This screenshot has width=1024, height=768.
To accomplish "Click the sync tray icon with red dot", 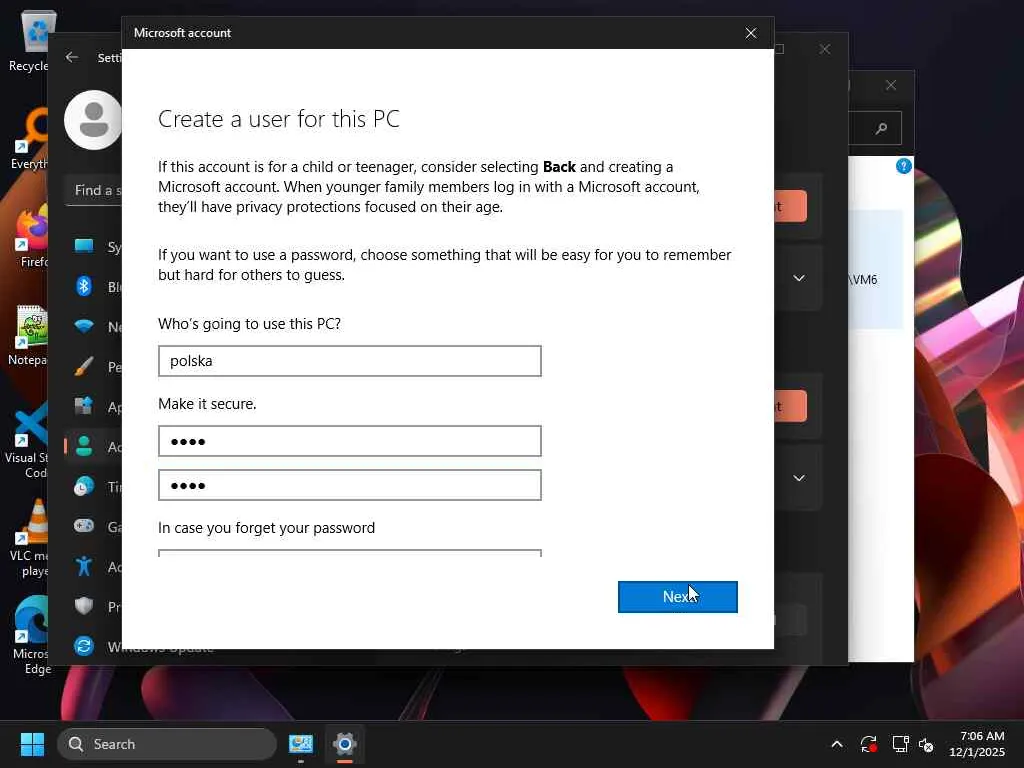I will click(869, 744).
